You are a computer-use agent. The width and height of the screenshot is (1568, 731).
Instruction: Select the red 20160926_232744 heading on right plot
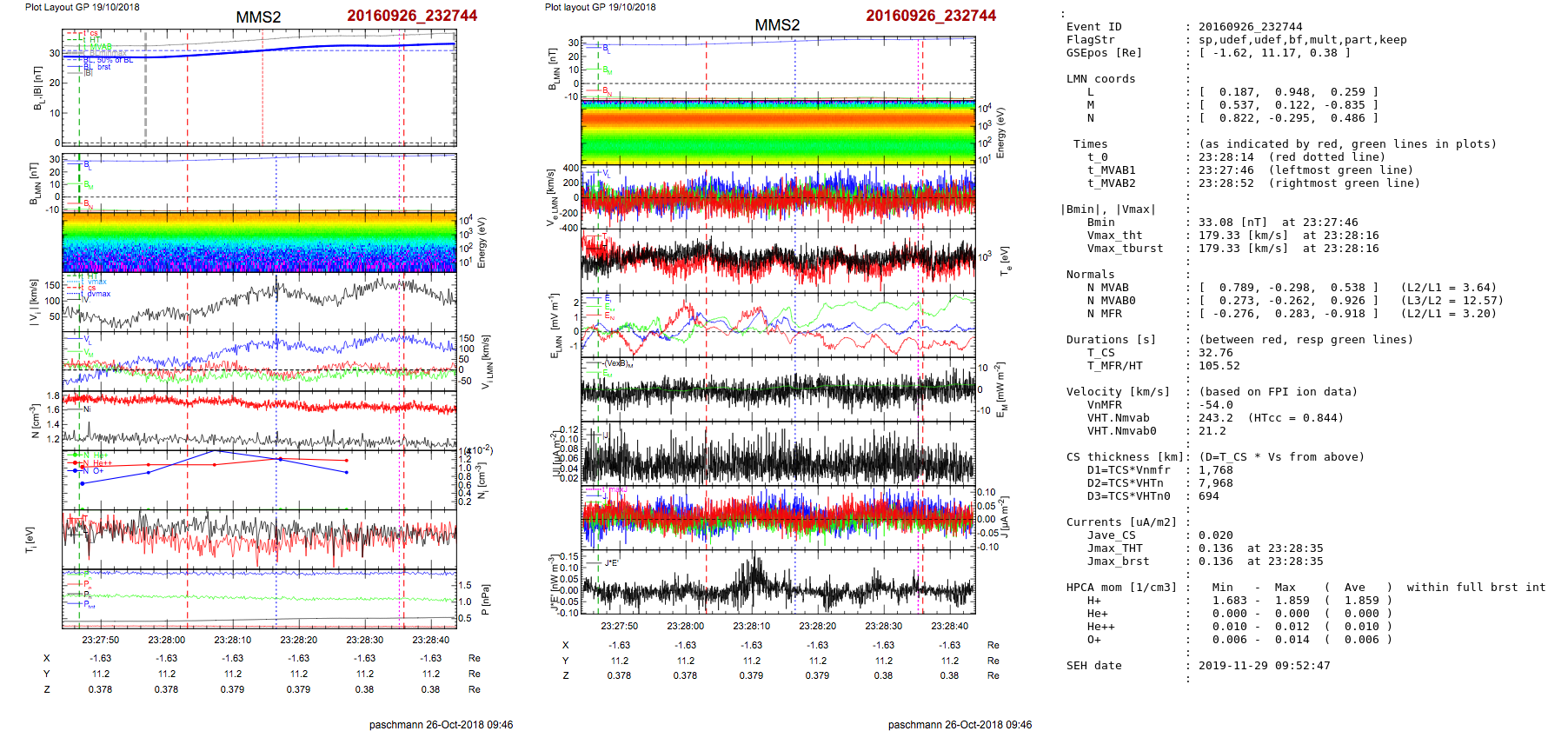(x=930, y=16)
